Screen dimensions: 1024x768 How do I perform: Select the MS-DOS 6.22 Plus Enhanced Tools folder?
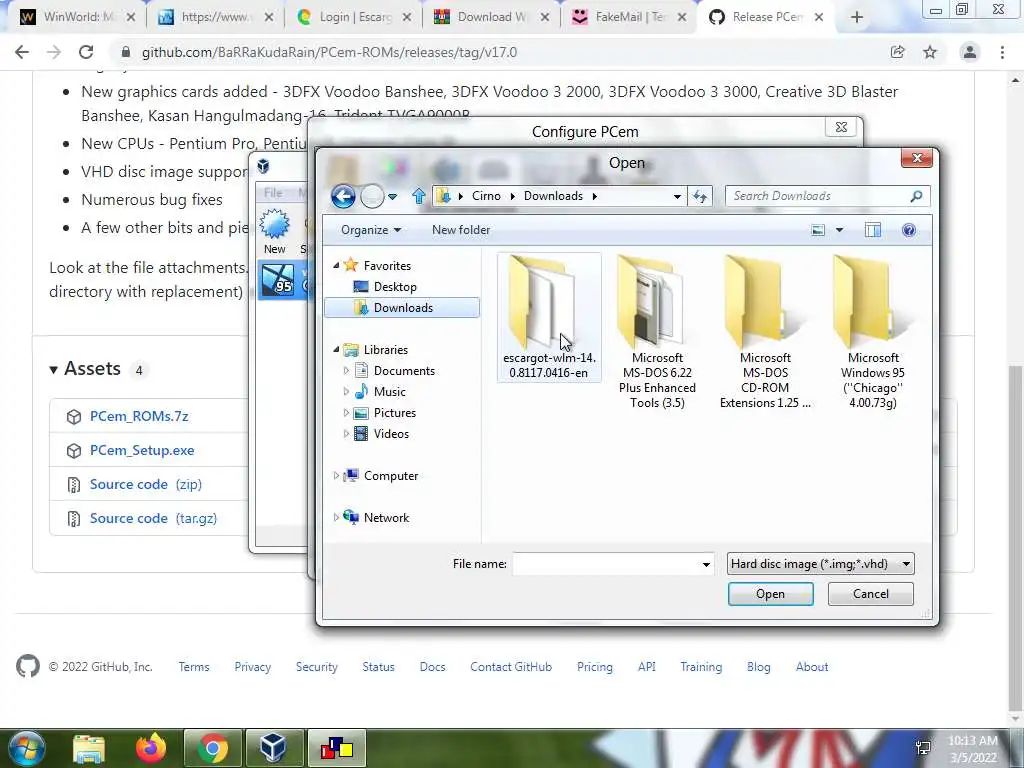(x=657, y=332)
